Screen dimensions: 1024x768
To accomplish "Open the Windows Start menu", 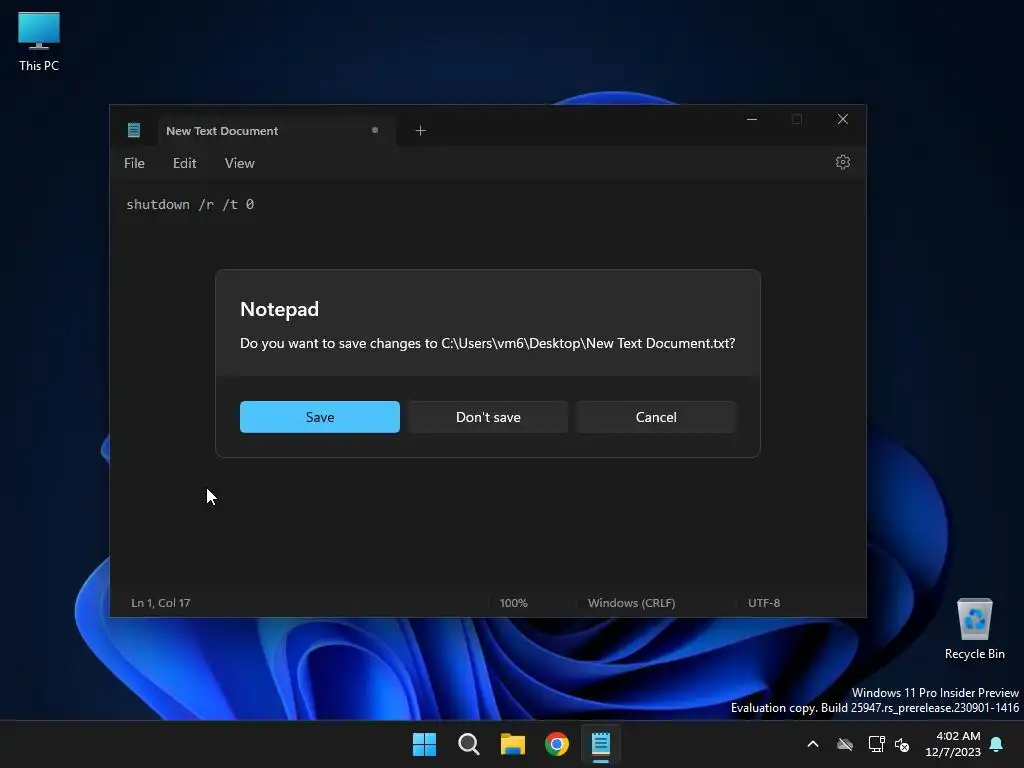I will pyautogui.click(x=424, y=744).
